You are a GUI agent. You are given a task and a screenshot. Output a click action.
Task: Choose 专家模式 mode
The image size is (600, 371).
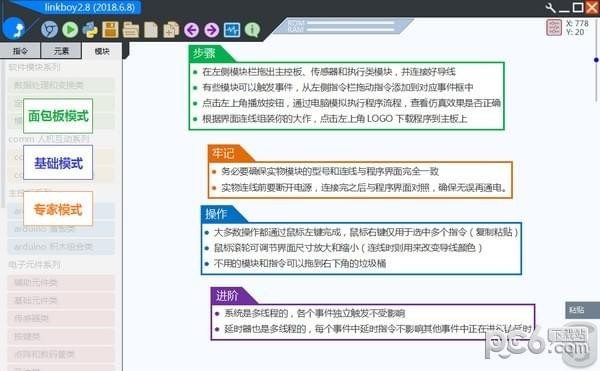[x=58, y=209]
